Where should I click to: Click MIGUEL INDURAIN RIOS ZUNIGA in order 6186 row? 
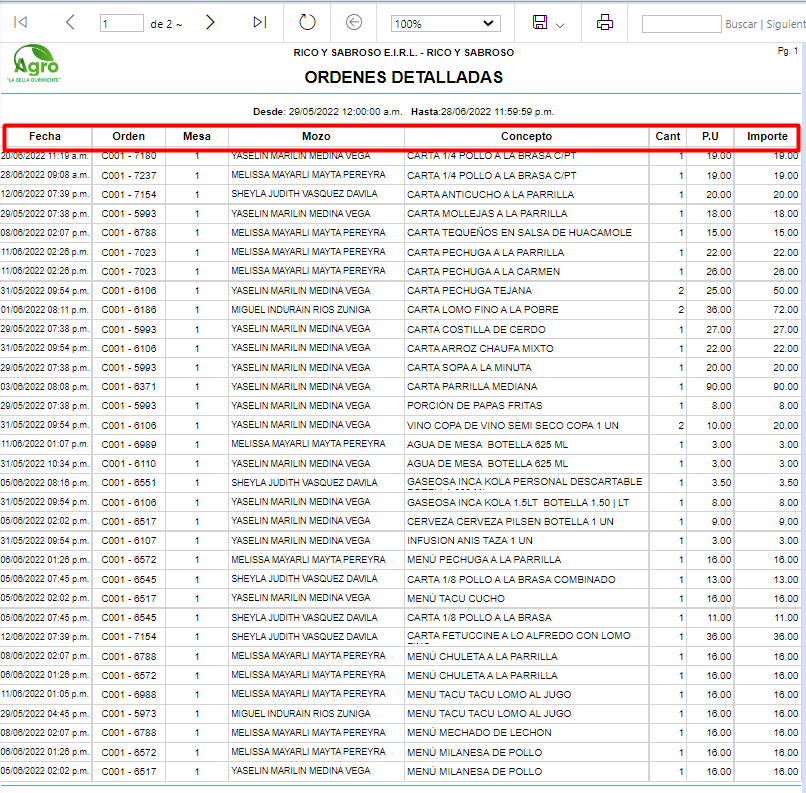click(x=301, y=309)
